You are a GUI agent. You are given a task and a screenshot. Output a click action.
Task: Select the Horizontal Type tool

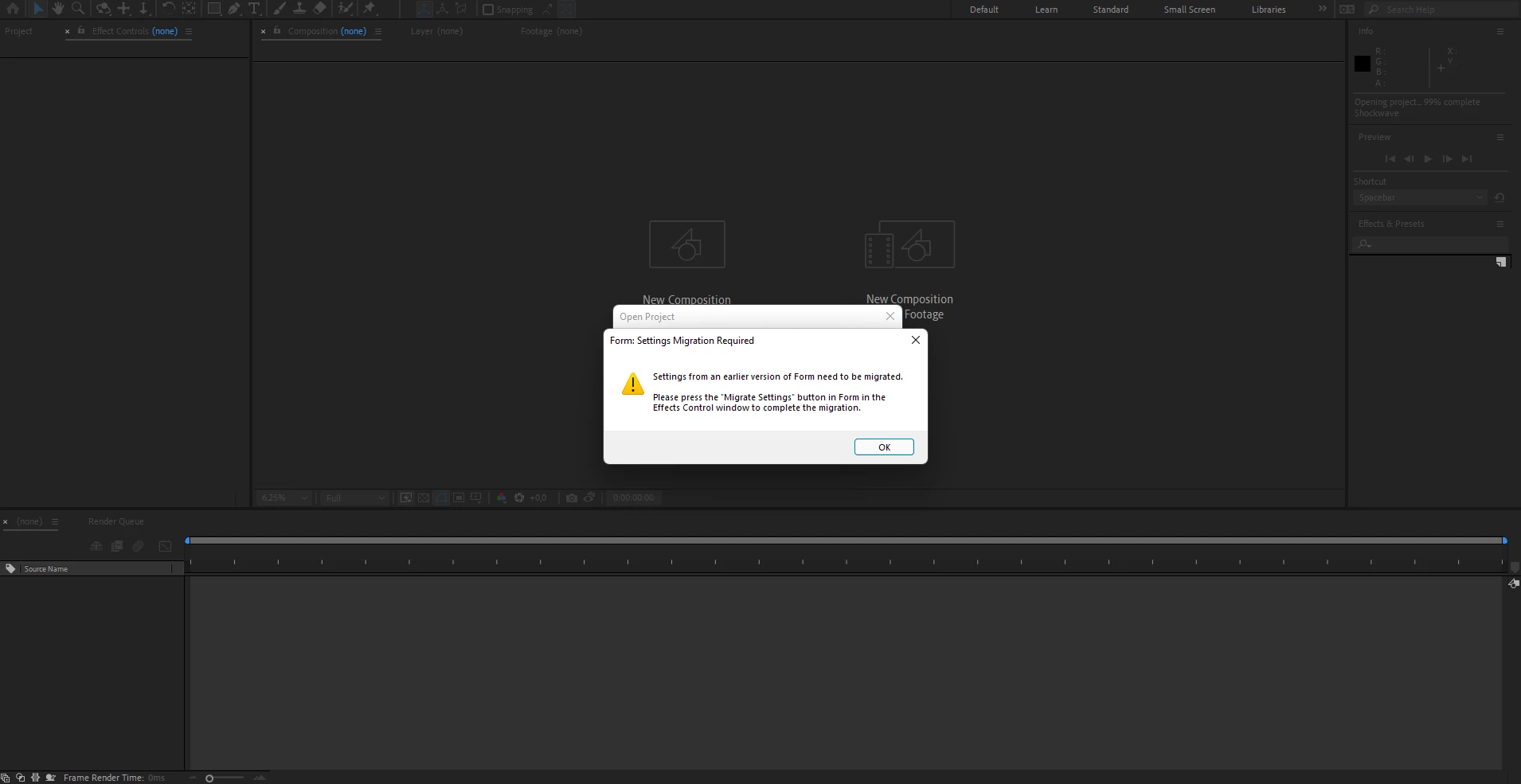click(x=254, y=9)
